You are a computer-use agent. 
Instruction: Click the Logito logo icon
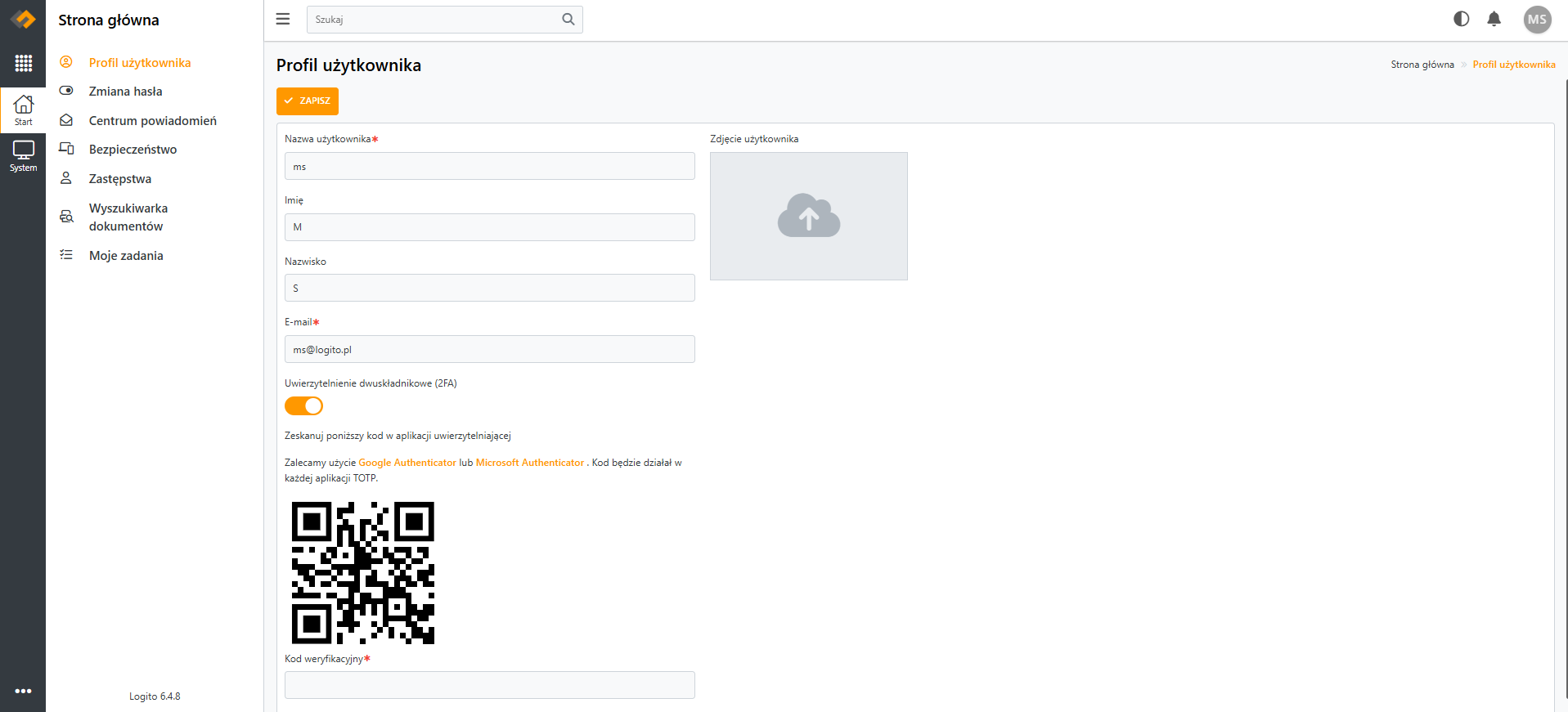click(23, 20)
